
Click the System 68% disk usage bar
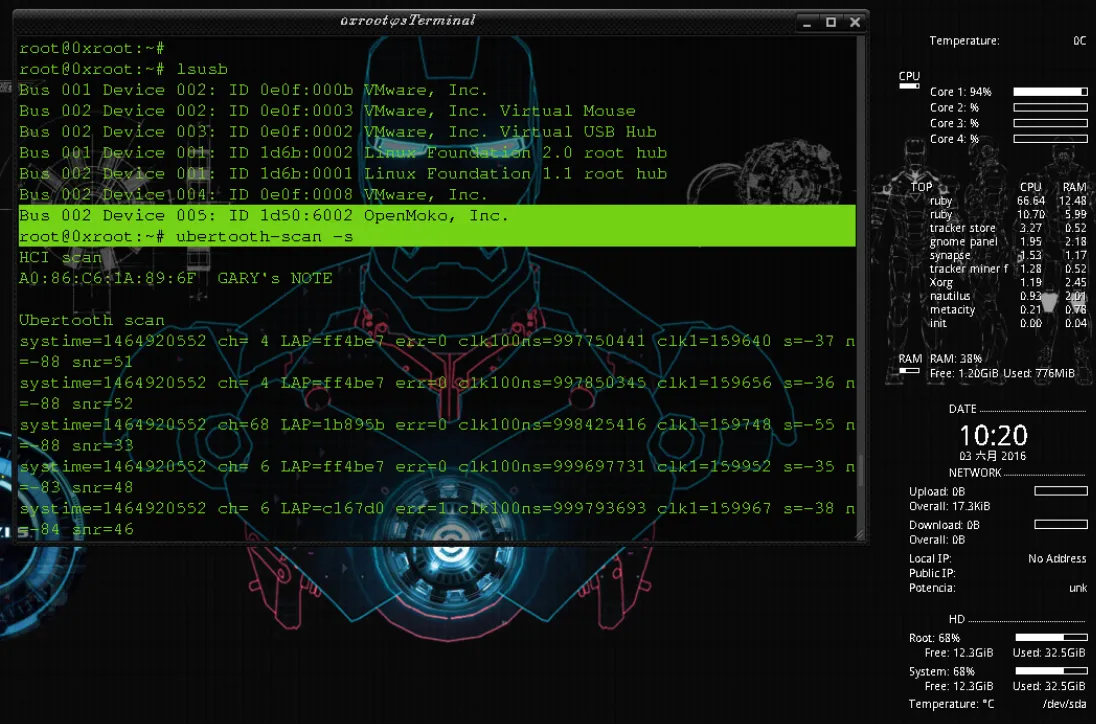1051,671
